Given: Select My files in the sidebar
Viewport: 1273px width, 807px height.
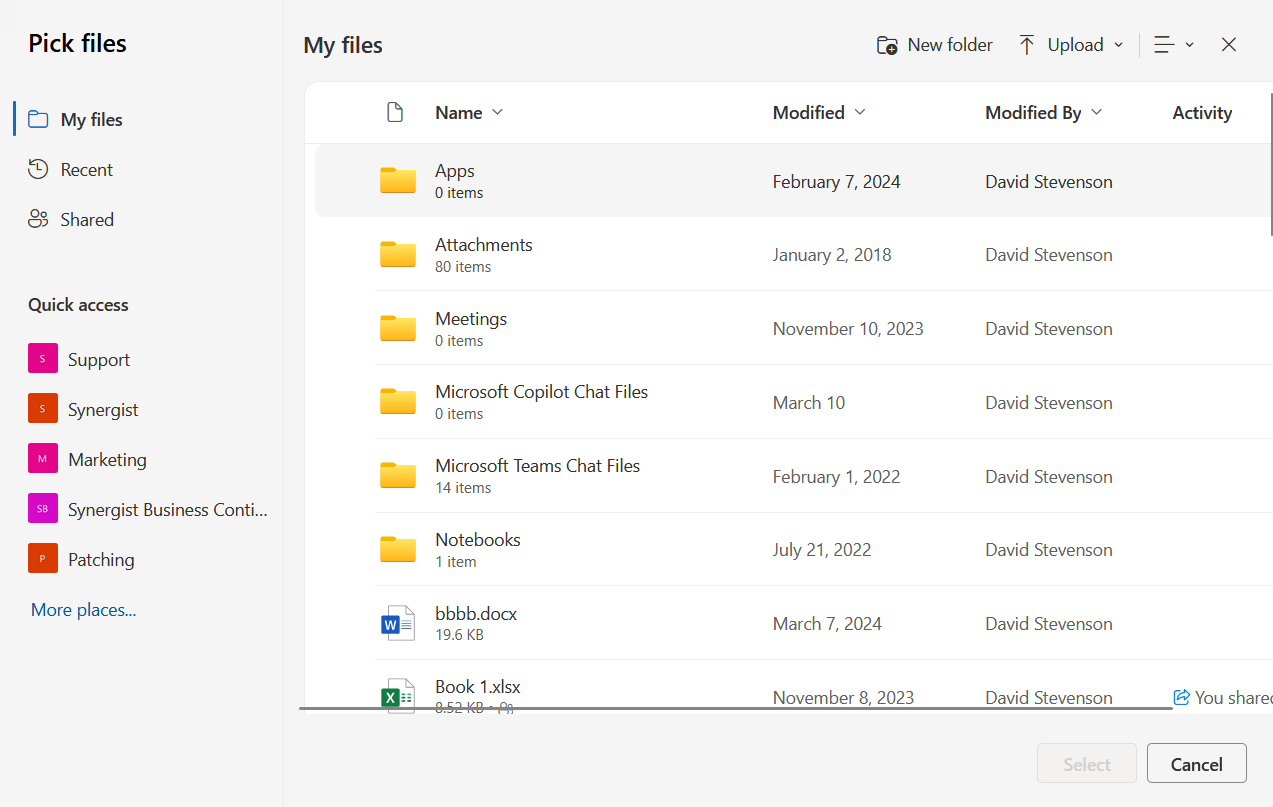Looking at the screenshot, I should coord(91,119).
